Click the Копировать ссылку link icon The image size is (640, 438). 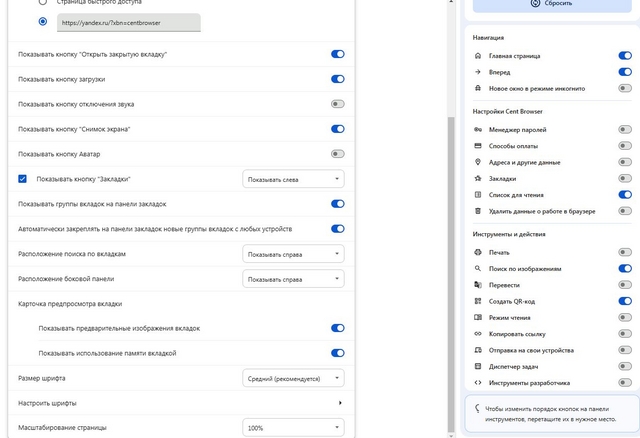coord(479,333)
